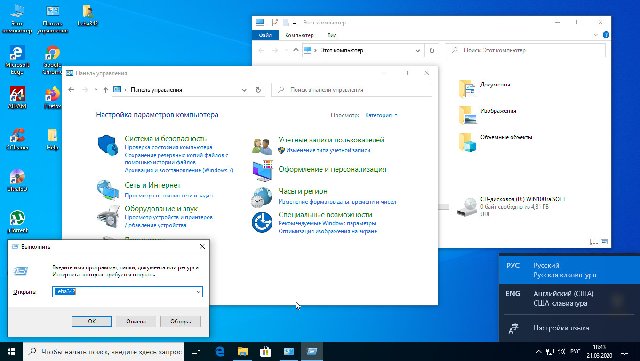
Task: Expand Explorer address bar history dropdown
Action: coord(418,51)
